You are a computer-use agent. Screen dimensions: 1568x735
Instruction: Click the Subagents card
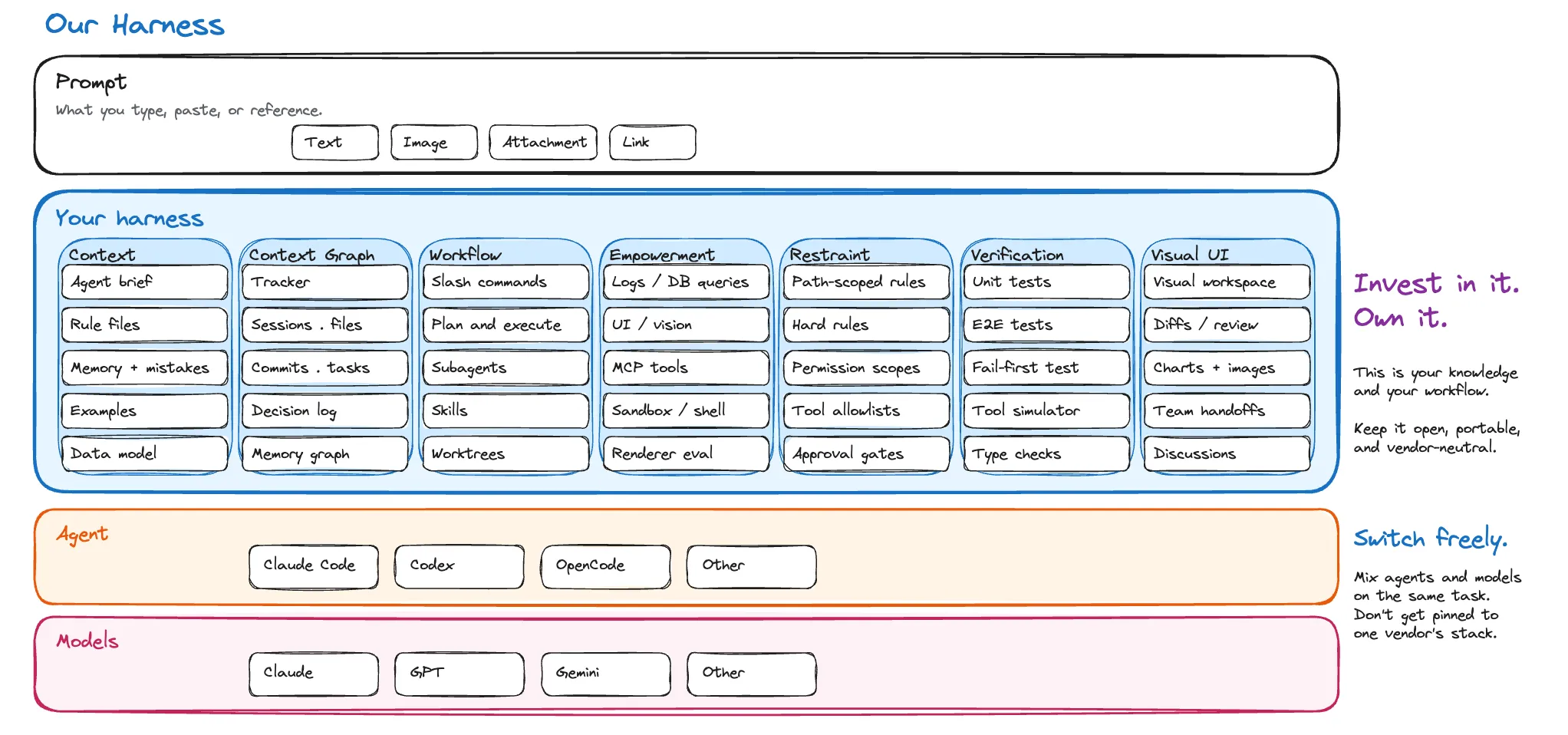506,368
